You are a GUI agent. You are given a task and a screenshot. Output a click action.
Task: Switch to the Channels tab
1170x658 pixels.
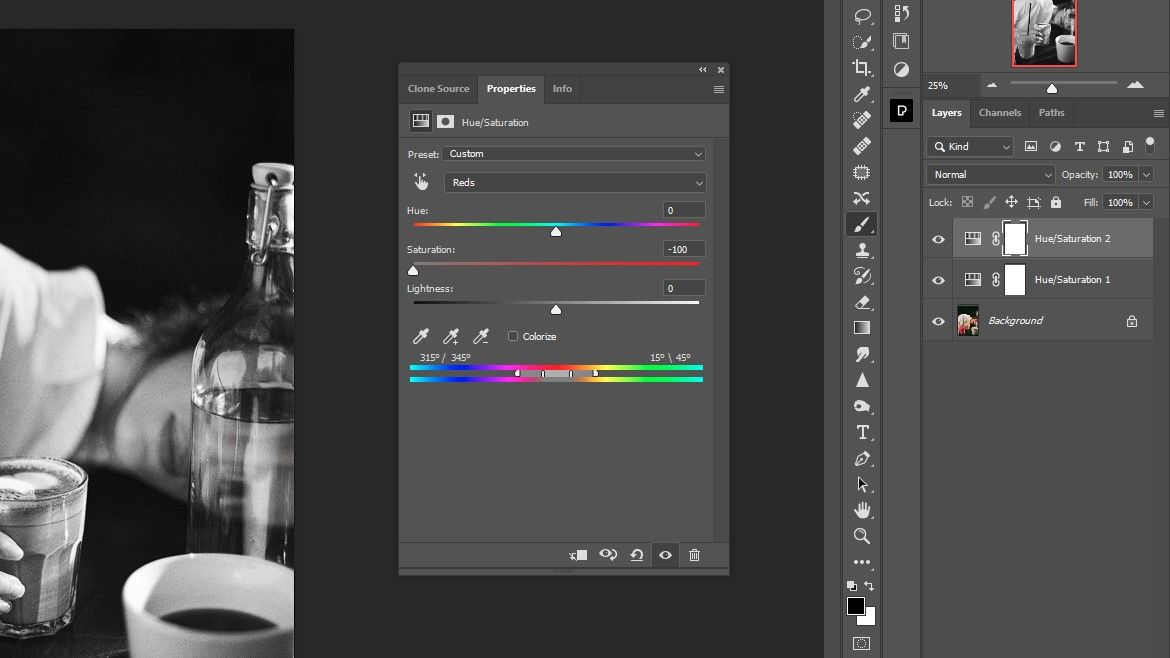pyautogui.click(x=999, y=113)
